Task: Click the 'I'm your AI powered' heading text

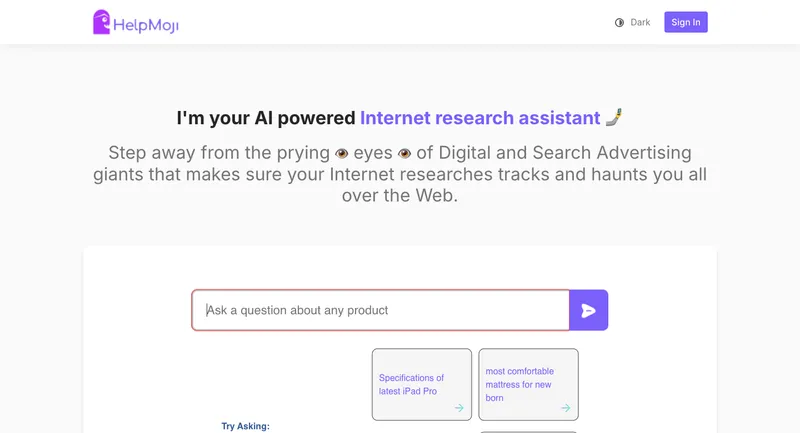Action: point(266,118)
